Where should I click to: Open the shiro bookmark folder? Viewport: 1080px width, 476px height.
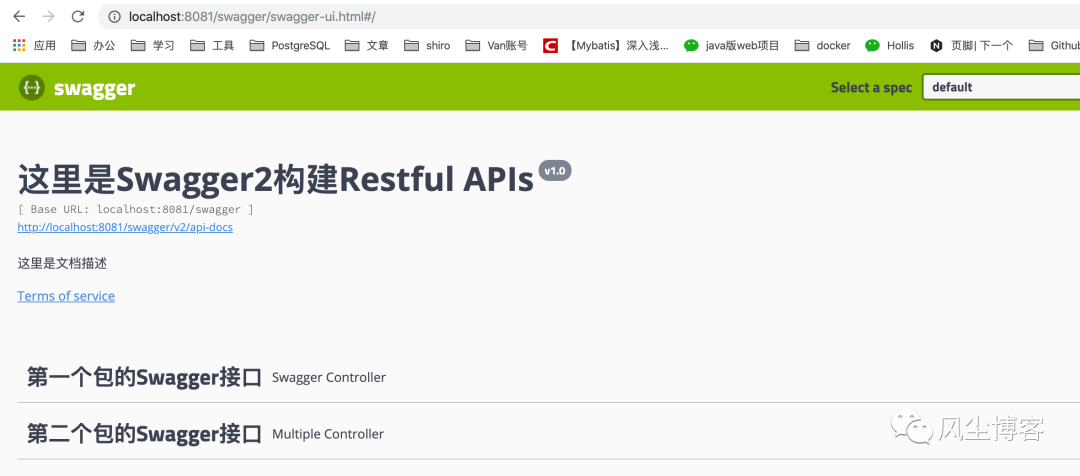427,45
